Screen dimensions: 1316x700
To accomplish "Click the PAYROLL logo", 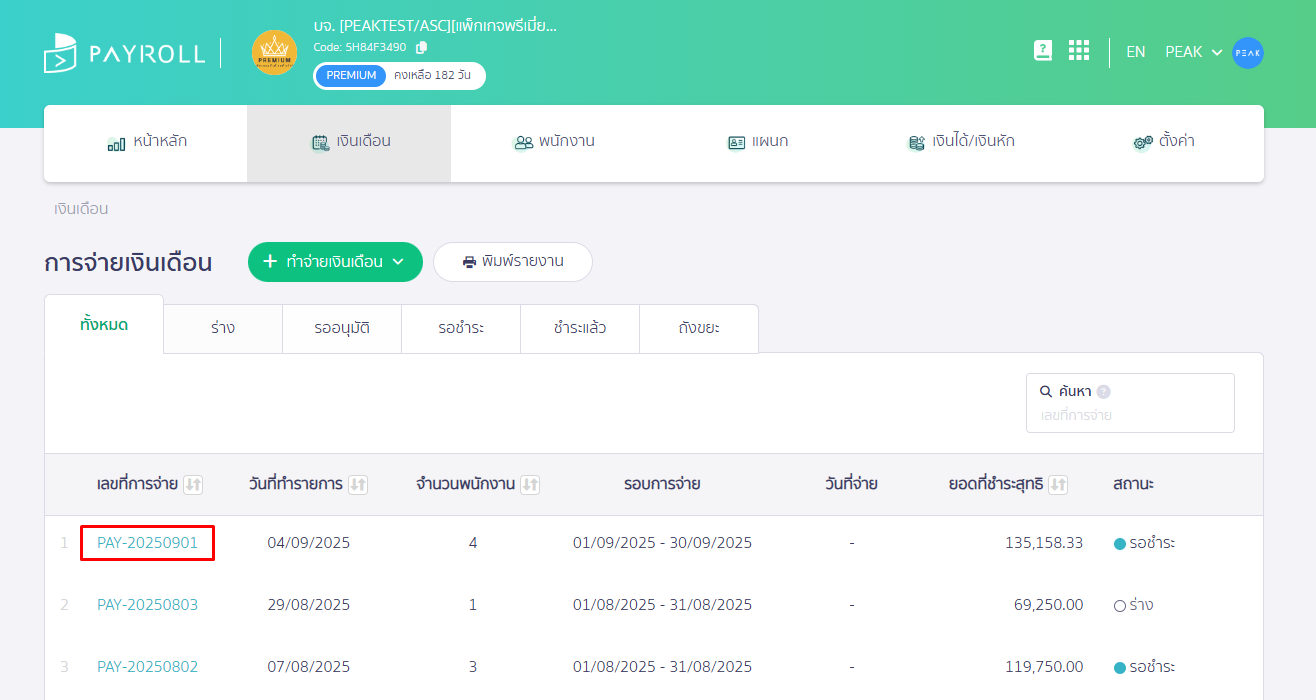I will (x=124, y=53).
